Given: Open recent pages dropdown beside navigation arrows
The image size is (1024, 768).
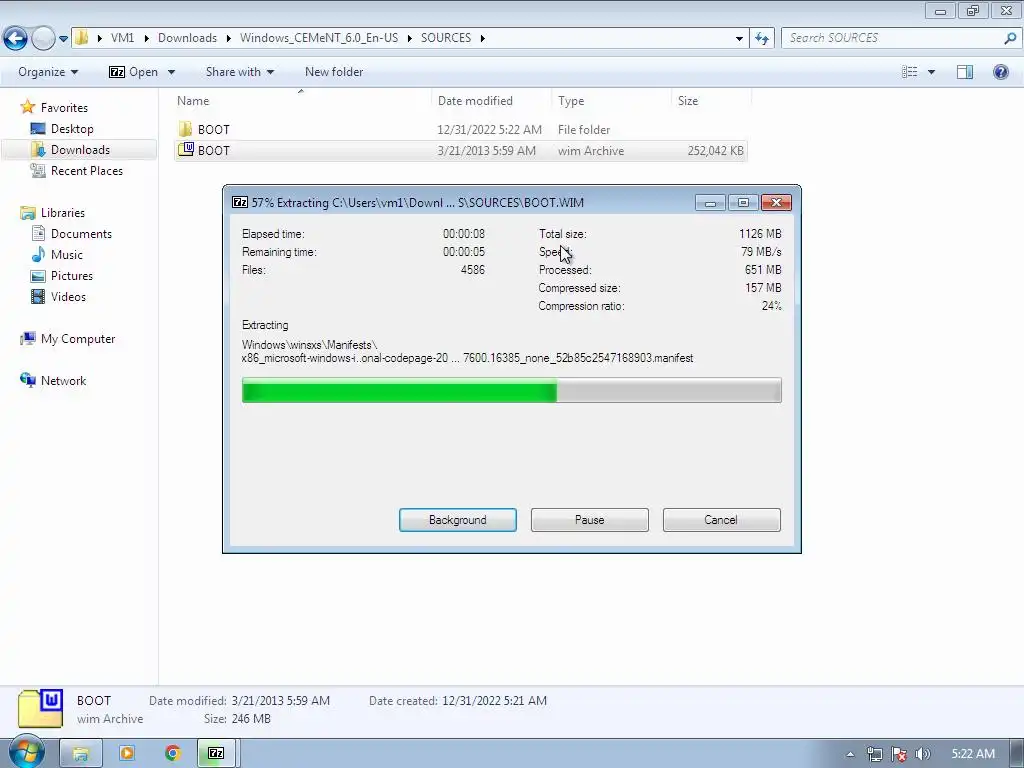Looking at the screenshot, I should (63, 39).
